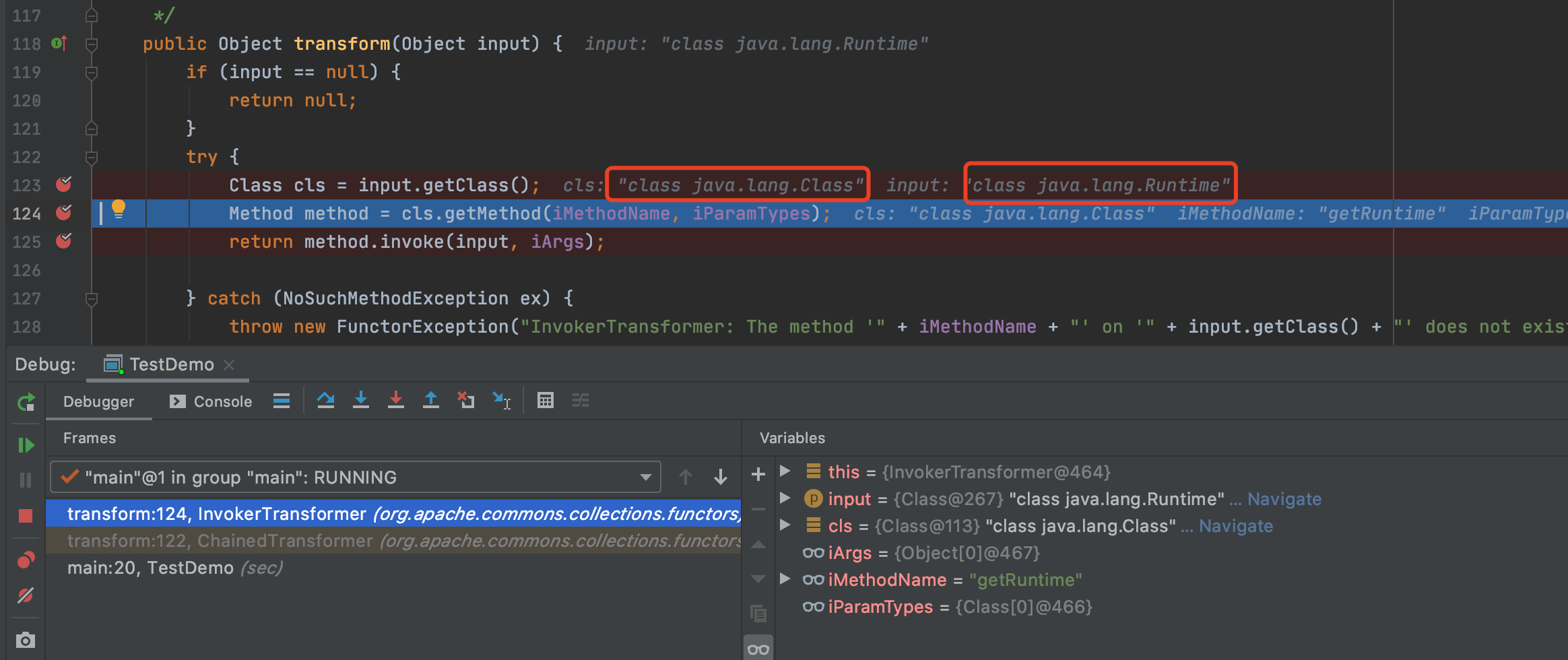
Task: Expand the 'this' variable node
Action: pos(785,471)
